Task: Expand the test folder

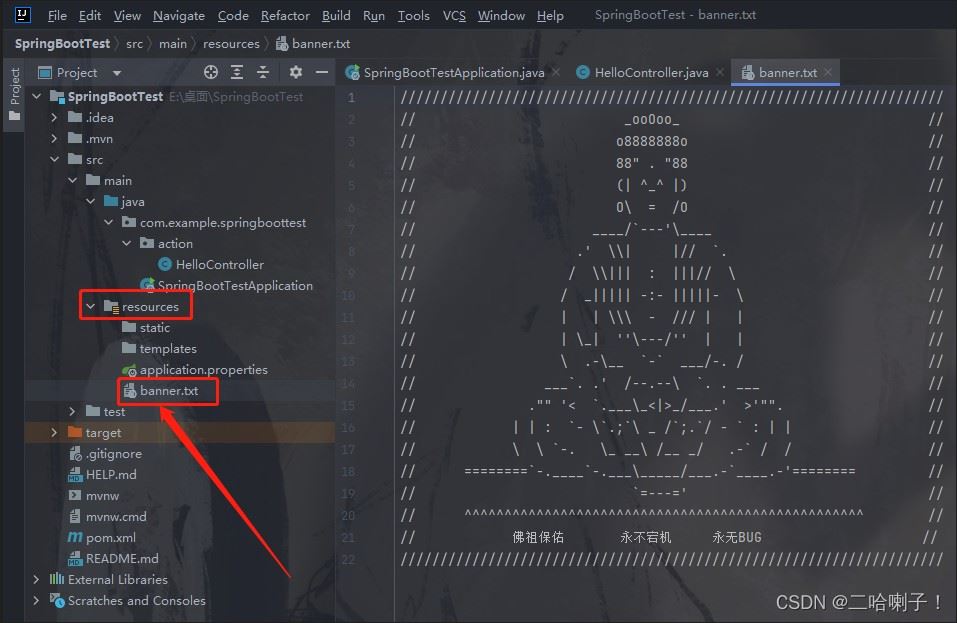Action: (73, 411)
